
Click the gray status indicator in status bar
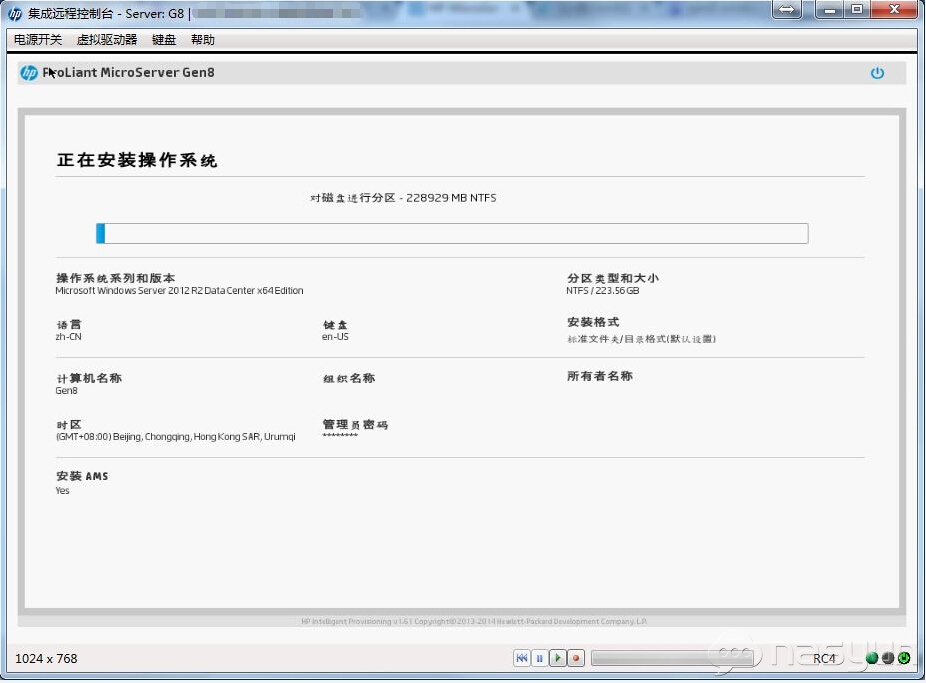pos(888,658)
